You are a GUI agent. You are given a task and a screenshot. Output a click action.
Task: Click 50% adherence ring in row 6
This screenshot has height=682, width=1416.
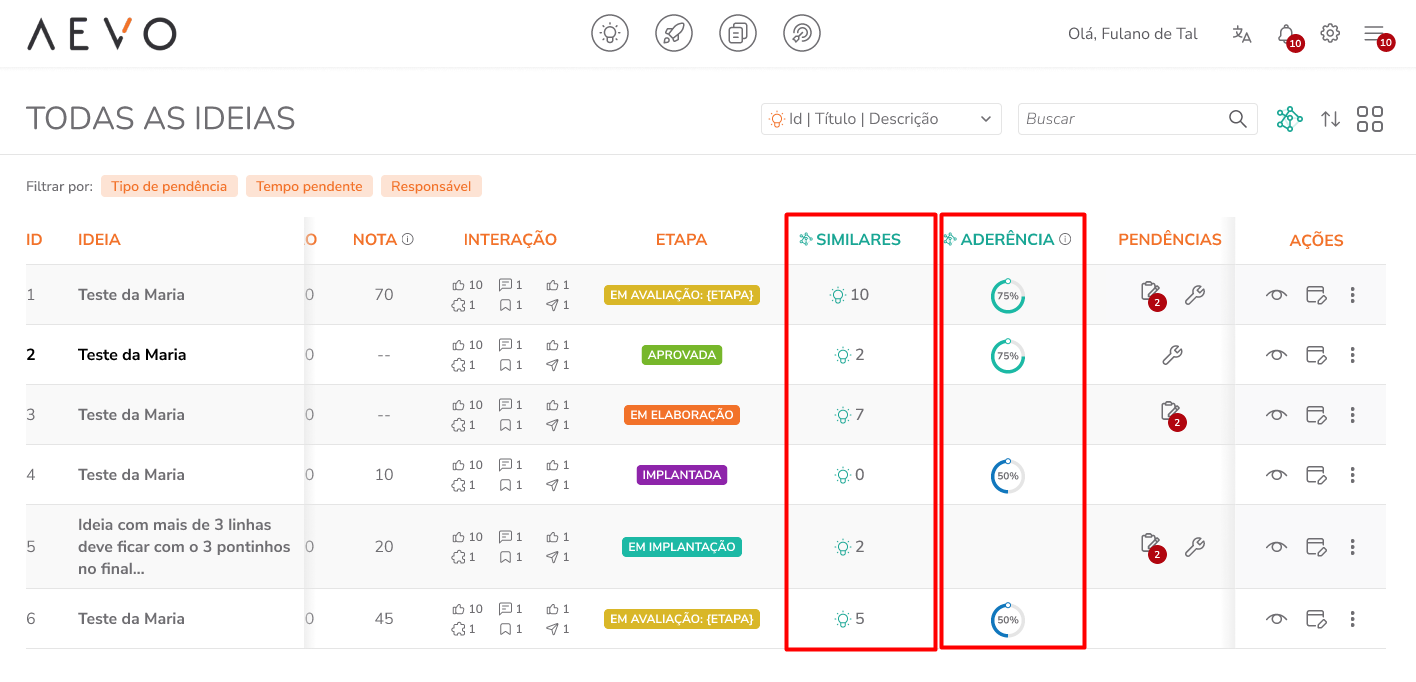[x=1008, y=620]
